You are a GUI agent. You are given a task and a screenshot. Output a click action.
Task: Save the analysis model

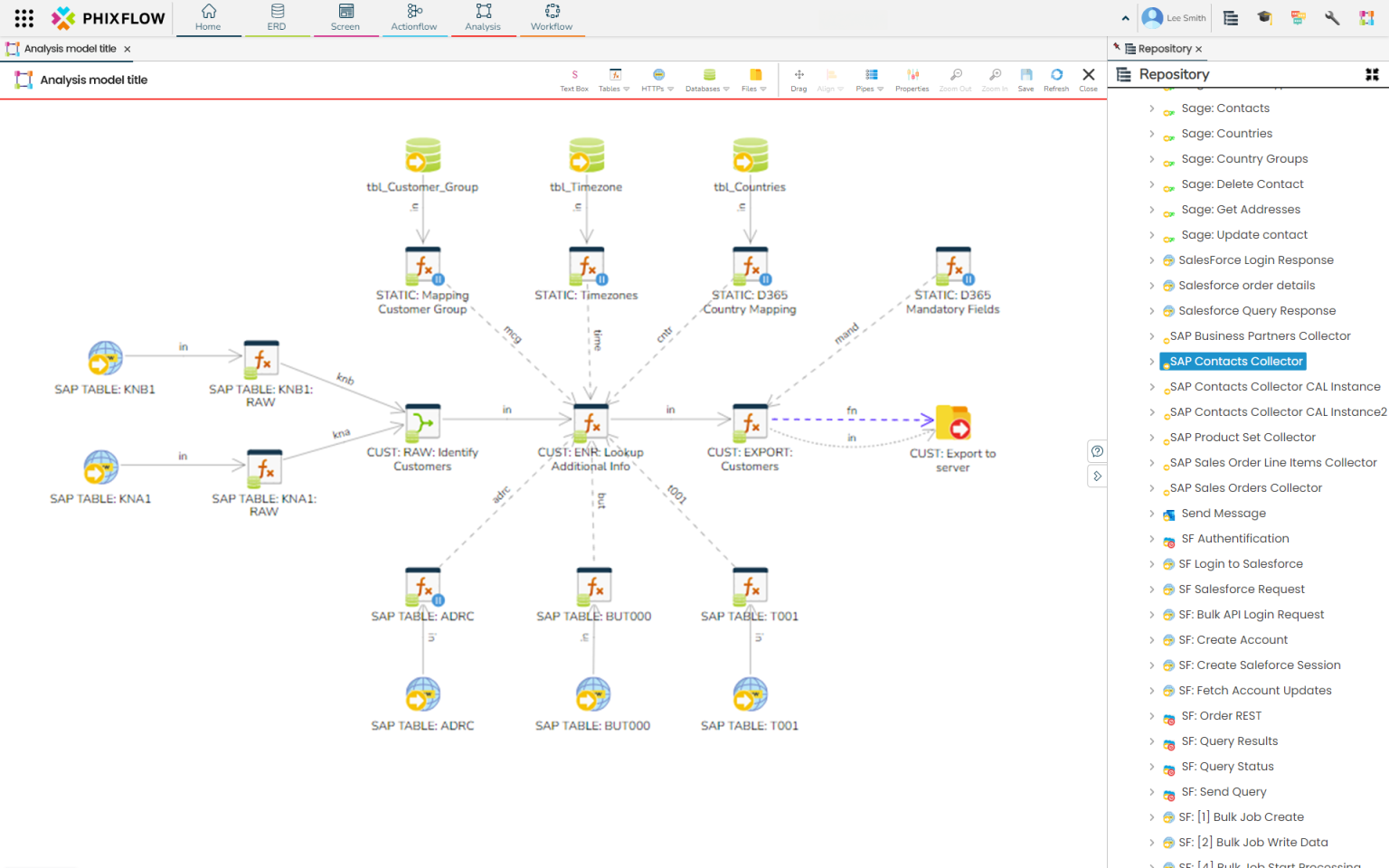[x=1025, y=80]
